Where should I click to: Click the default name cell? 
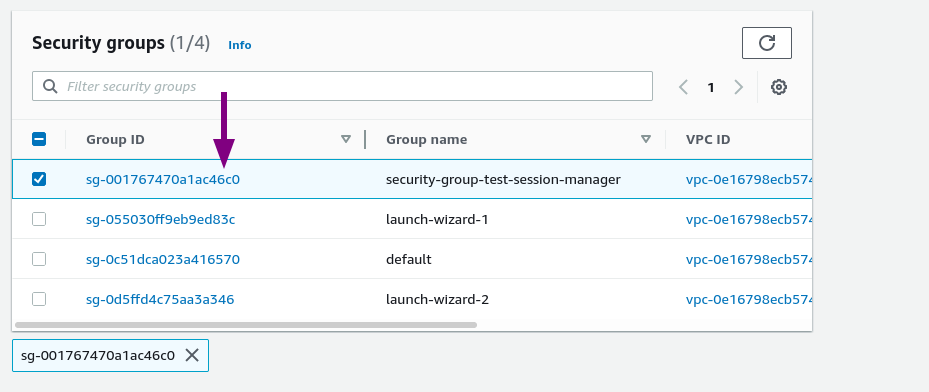tap(409, 259)
